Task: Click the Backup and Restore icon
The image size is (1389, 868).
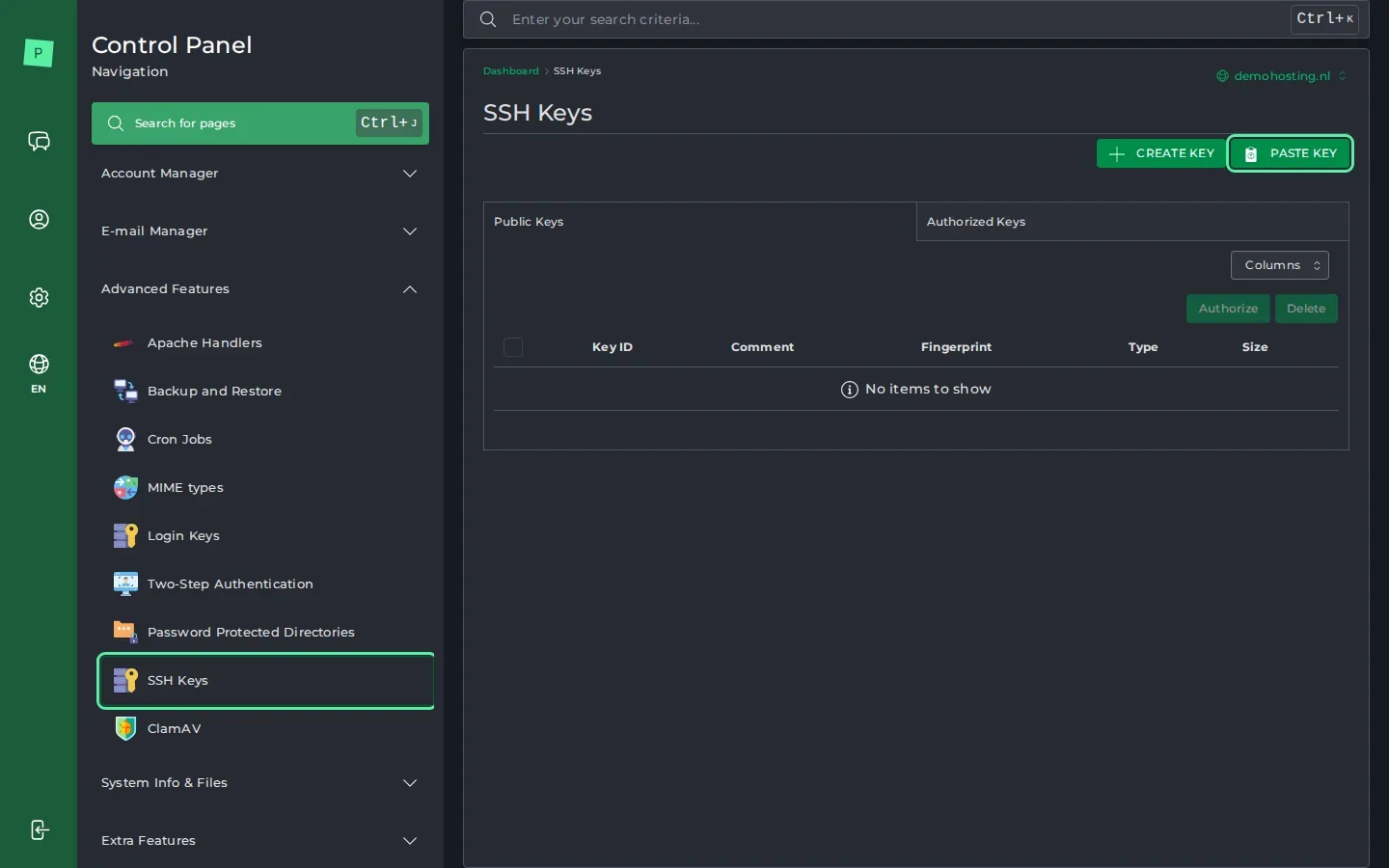Action: click(x=125, y=391)
